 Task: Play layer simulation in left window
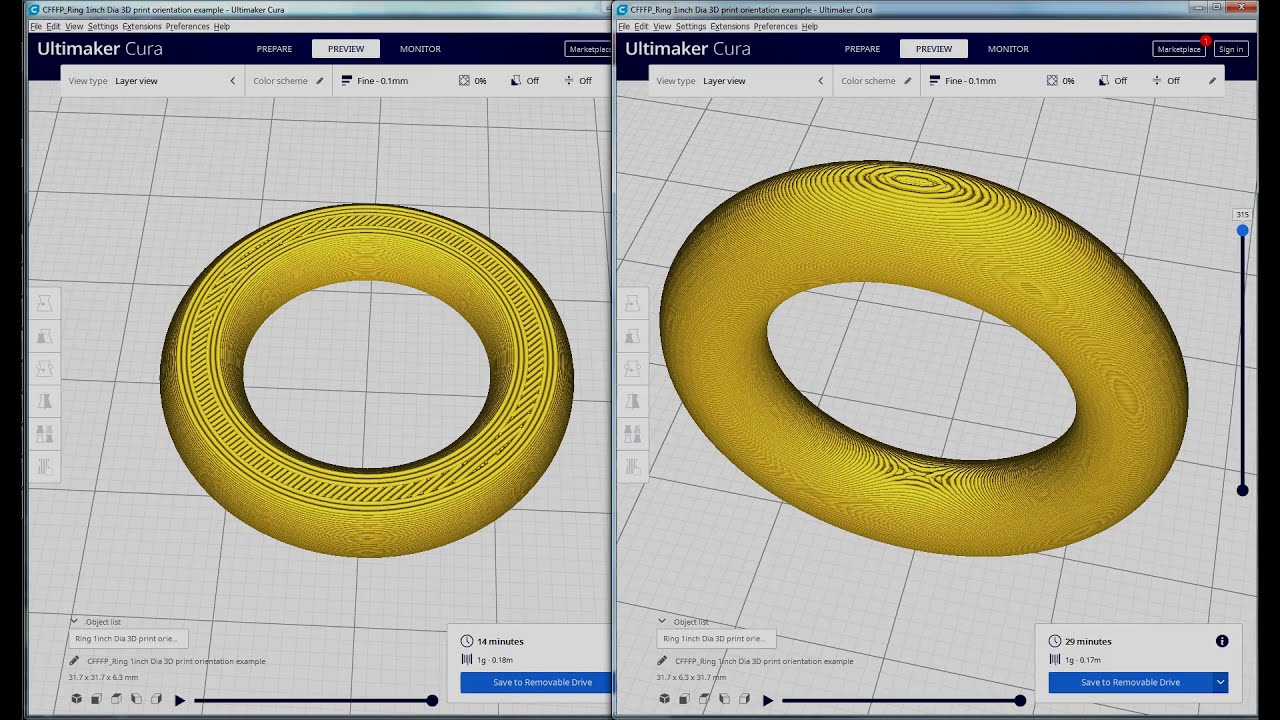[180, 700]
